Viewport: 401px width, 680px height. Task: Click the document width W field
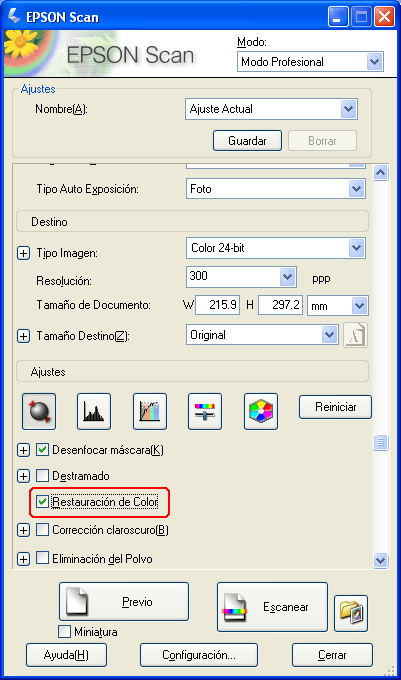218,305
